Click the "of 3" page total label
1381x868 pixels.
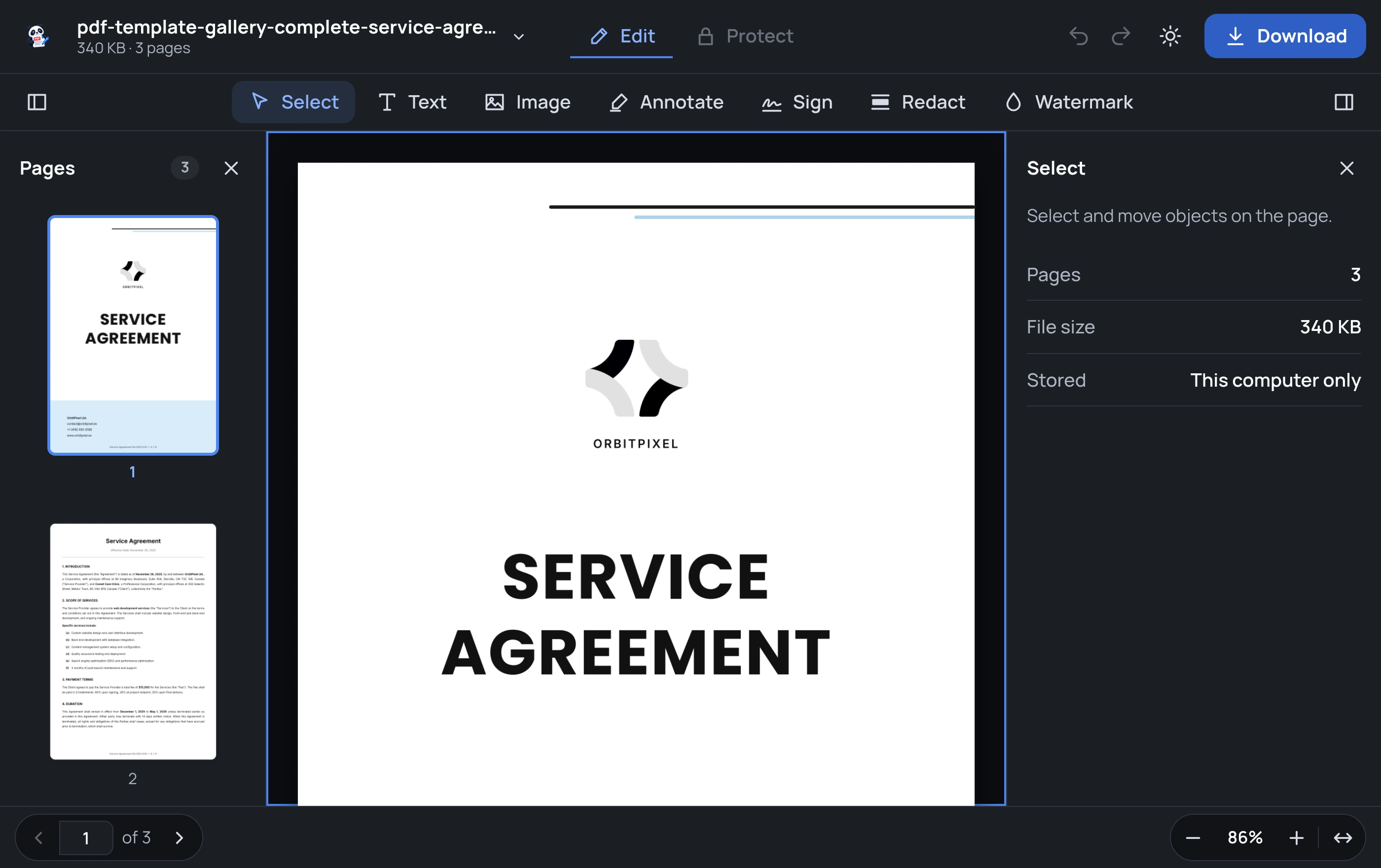[136, 837]
